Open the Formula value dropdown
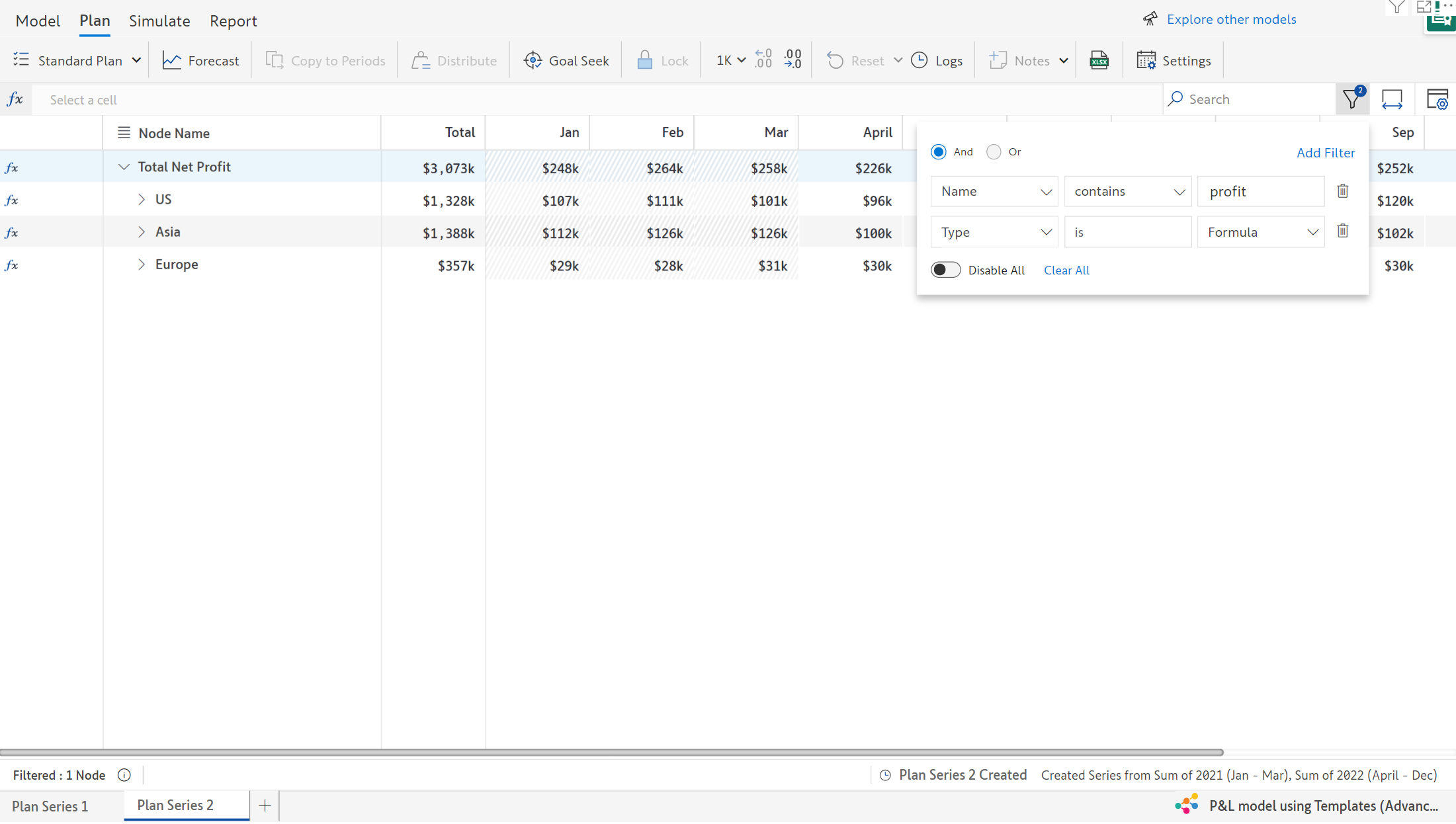1456x824 pixels. (x=1260, y=232)
